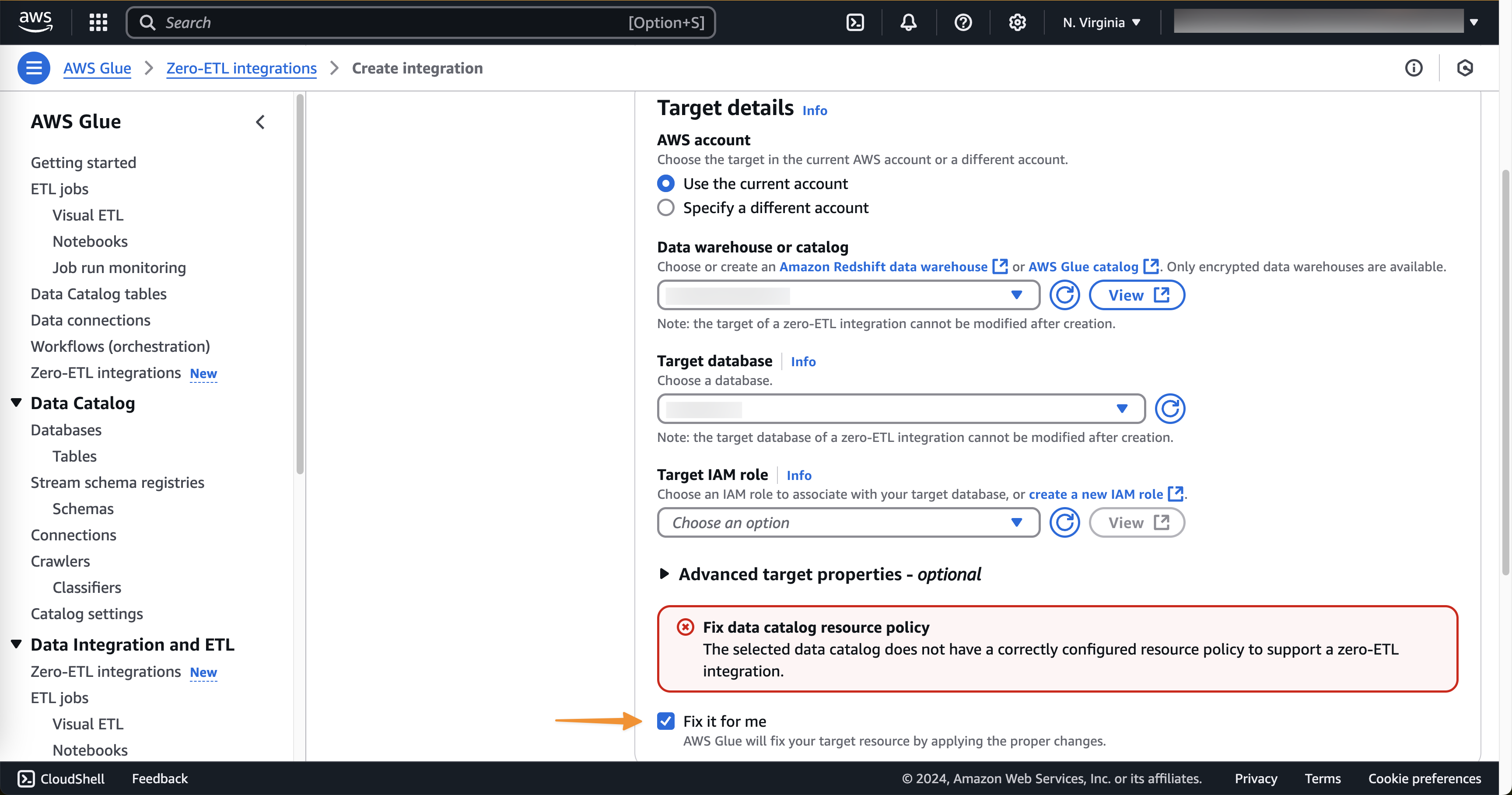Open the help question mark menu

962,22
